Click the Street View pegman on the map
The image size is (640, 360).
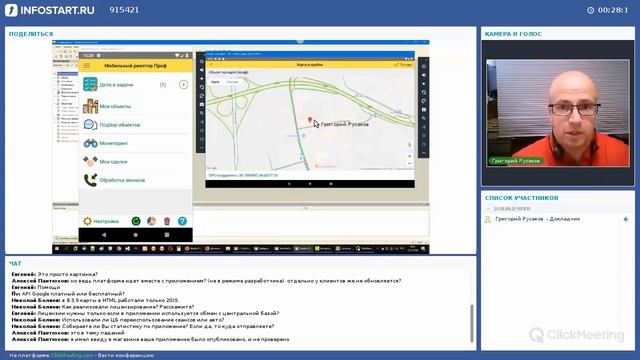pyautogui.click(x=409, y=144)
